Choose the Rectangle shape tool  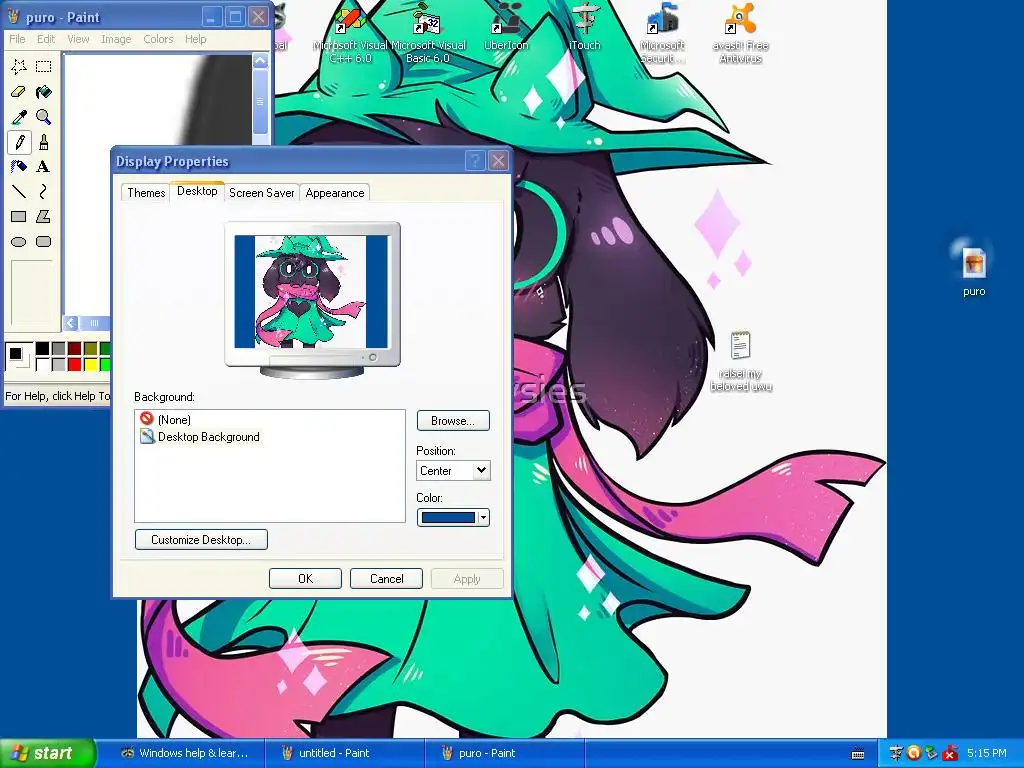tap(19, 216)
